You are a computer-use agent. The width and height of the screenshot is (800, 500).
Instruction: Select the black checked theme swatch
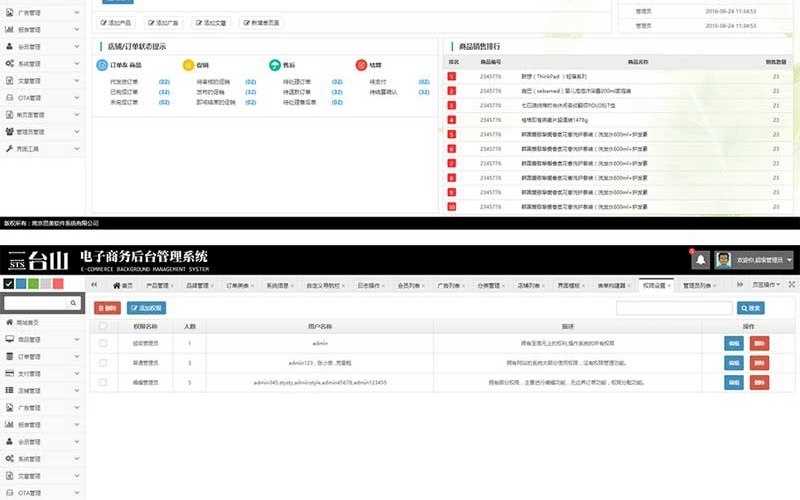[x=9, y=284]
